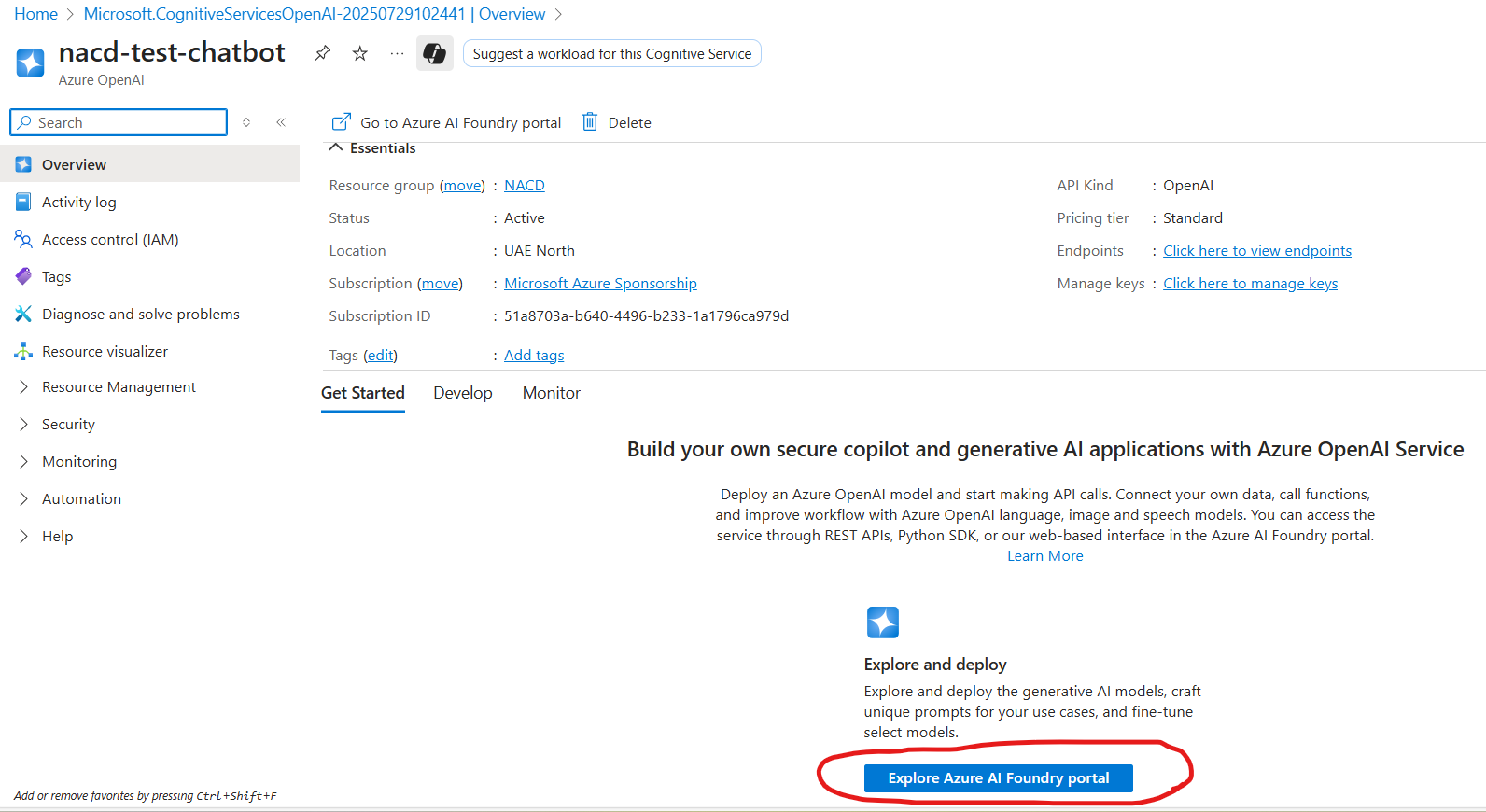Select the Activity log icon
This screenshot has height=812, width=1486.
(23, 203)
